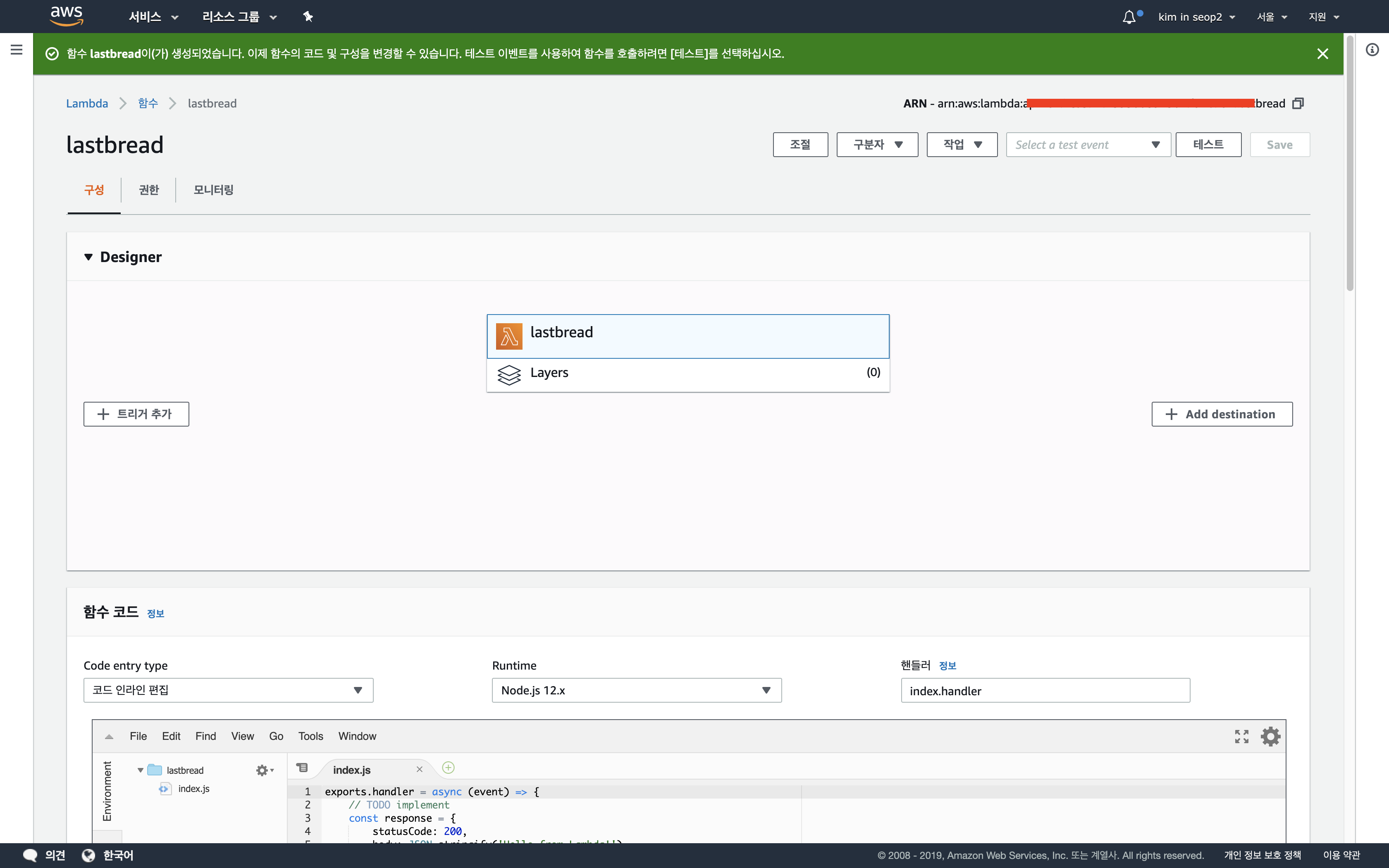Viewport: 1389px width, 868px height.
Task: Click the Add destination button
Action: click(x=1222, y=414)
